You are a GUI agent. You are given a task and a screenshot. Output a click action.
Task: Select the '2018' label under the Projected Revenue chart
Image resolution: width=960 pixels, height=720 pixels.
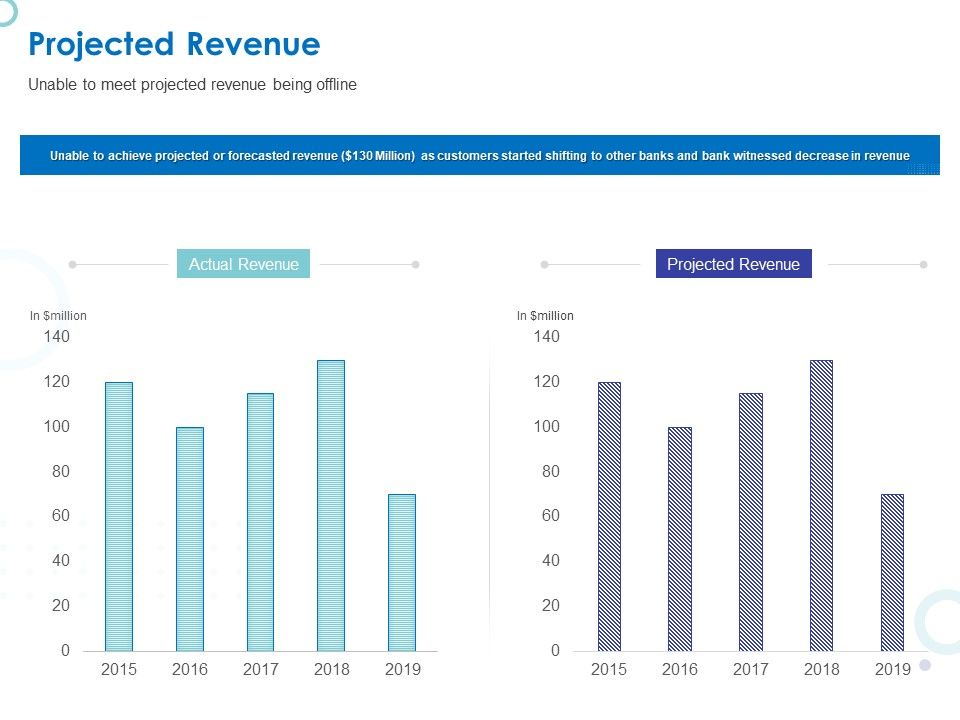[822, 669]
